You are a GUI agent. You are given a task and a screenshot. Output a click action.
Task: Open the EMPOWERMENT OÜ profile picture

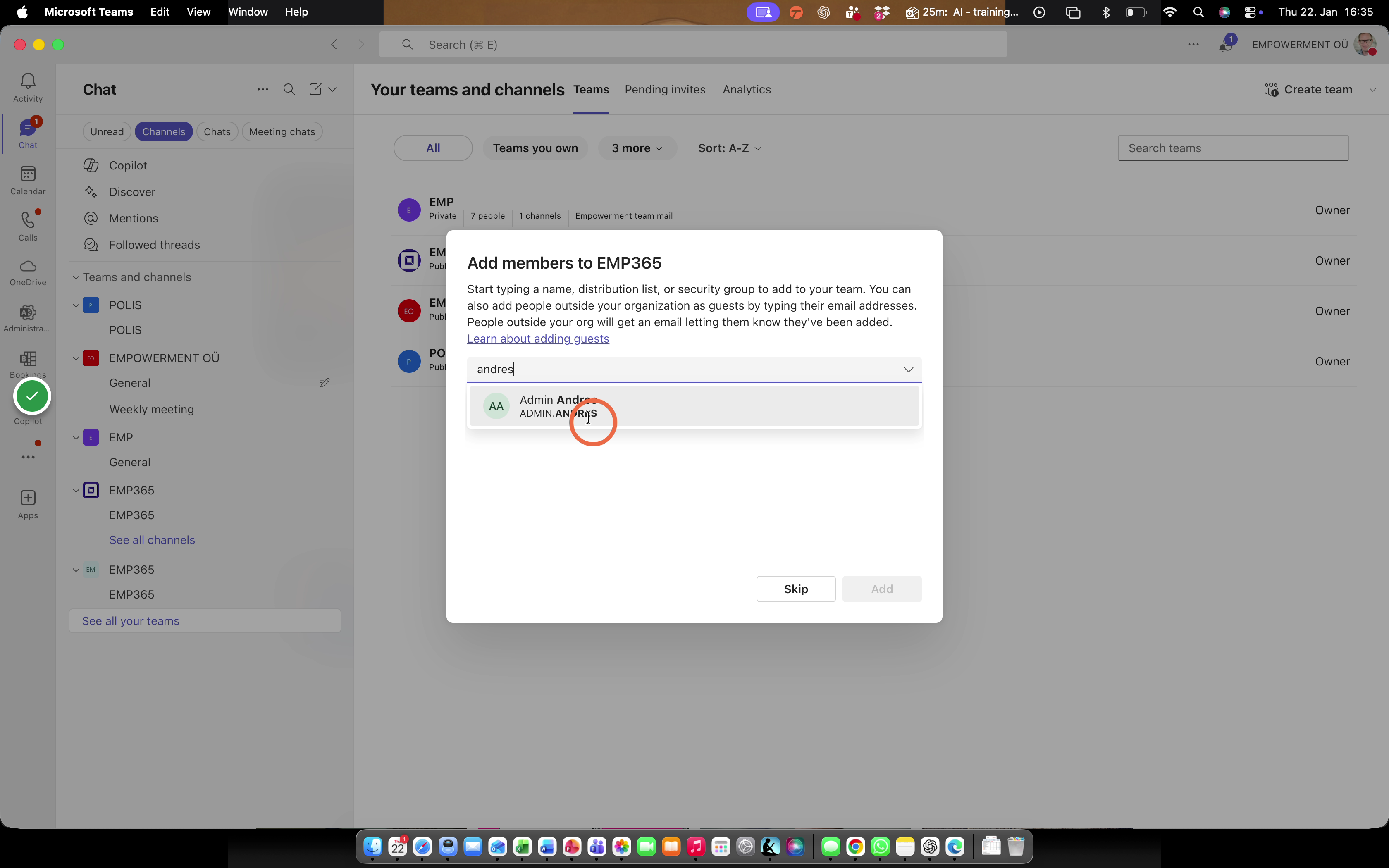(x=1365, y=44)
